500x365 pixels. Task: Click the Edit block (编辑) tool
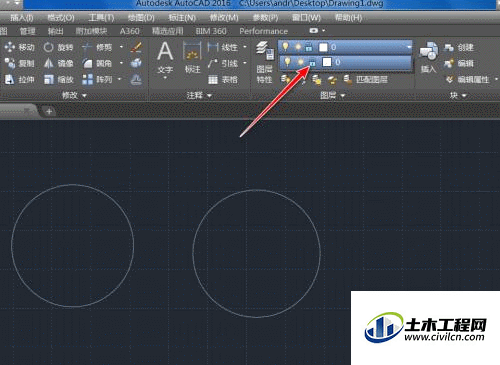click(459, 63)
